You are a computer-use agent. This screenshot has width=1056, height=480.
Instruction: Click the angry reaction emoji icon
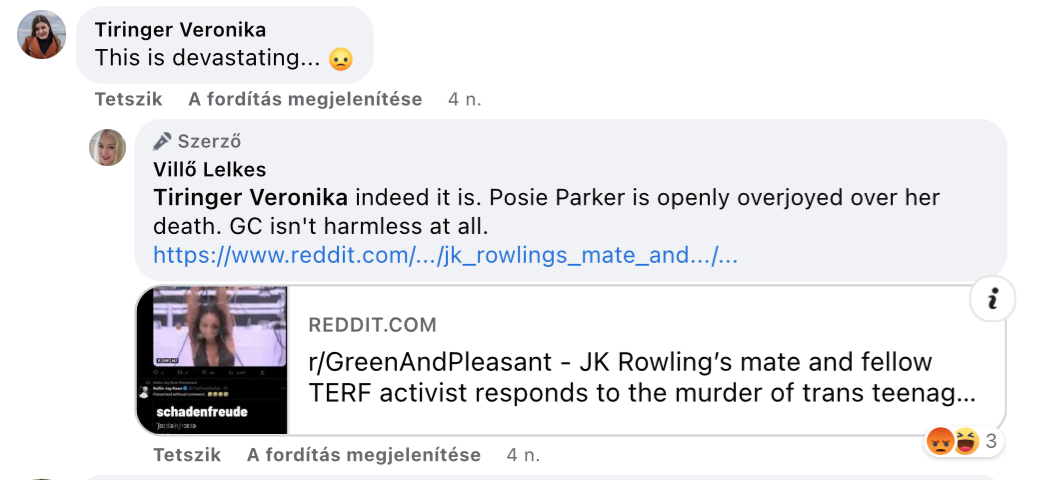coord(940,441)
